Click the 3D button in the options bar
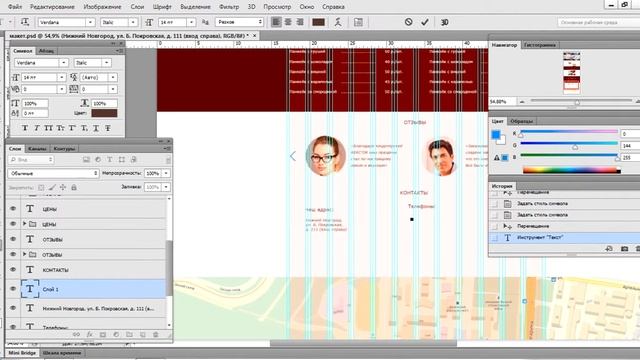The image size is (640, 360). click(x=444, y=22)
